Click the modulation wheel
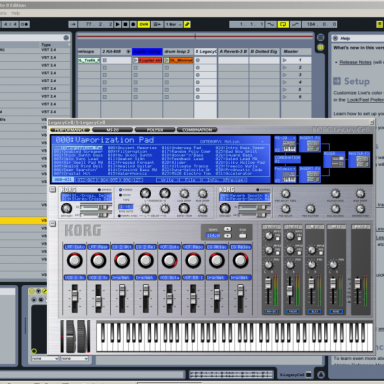Screen dimensions: 384x384 click(x=82, y=336)
